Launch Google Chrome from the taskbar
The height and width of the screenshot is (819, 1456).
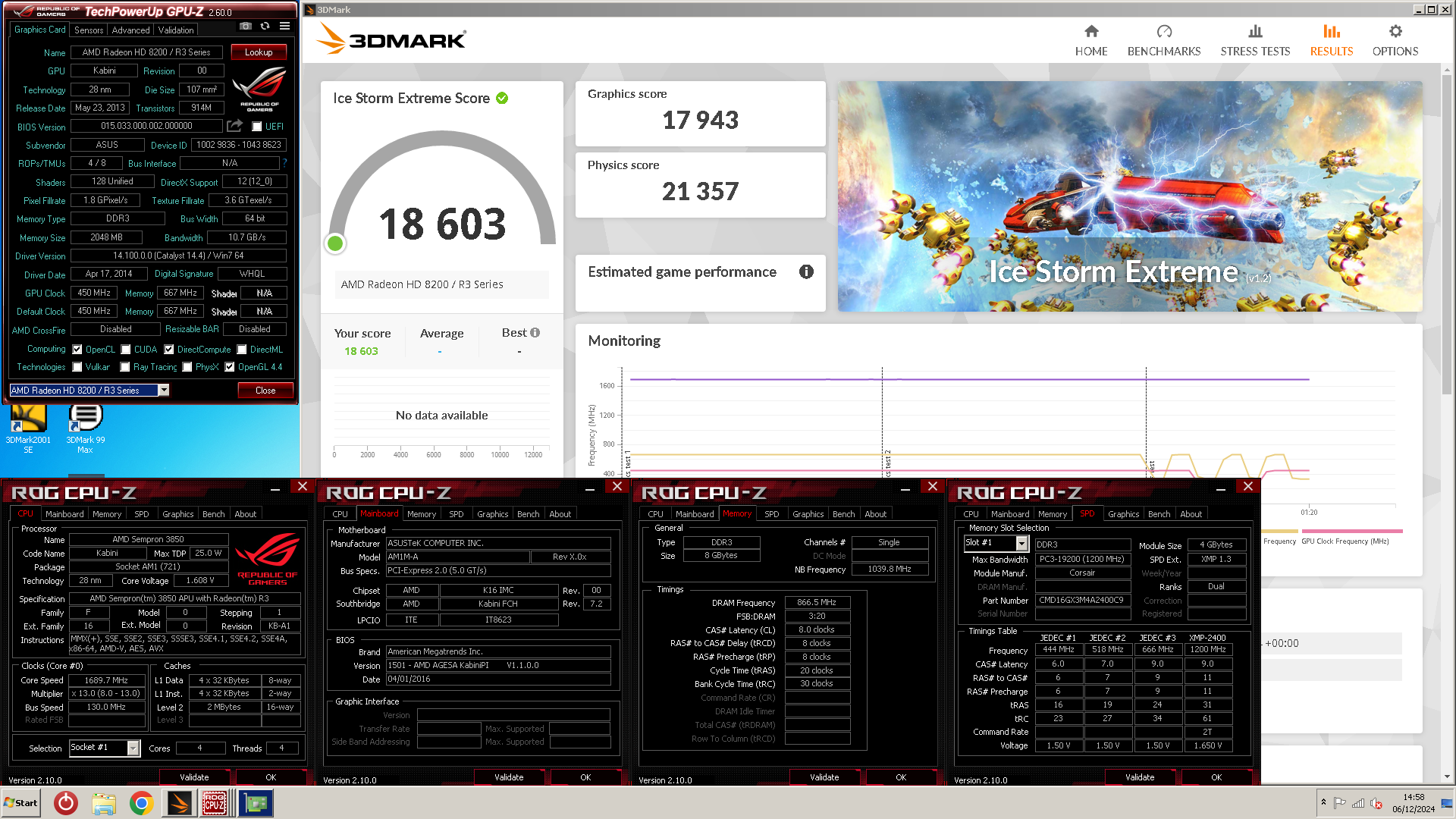pos(142,803)
